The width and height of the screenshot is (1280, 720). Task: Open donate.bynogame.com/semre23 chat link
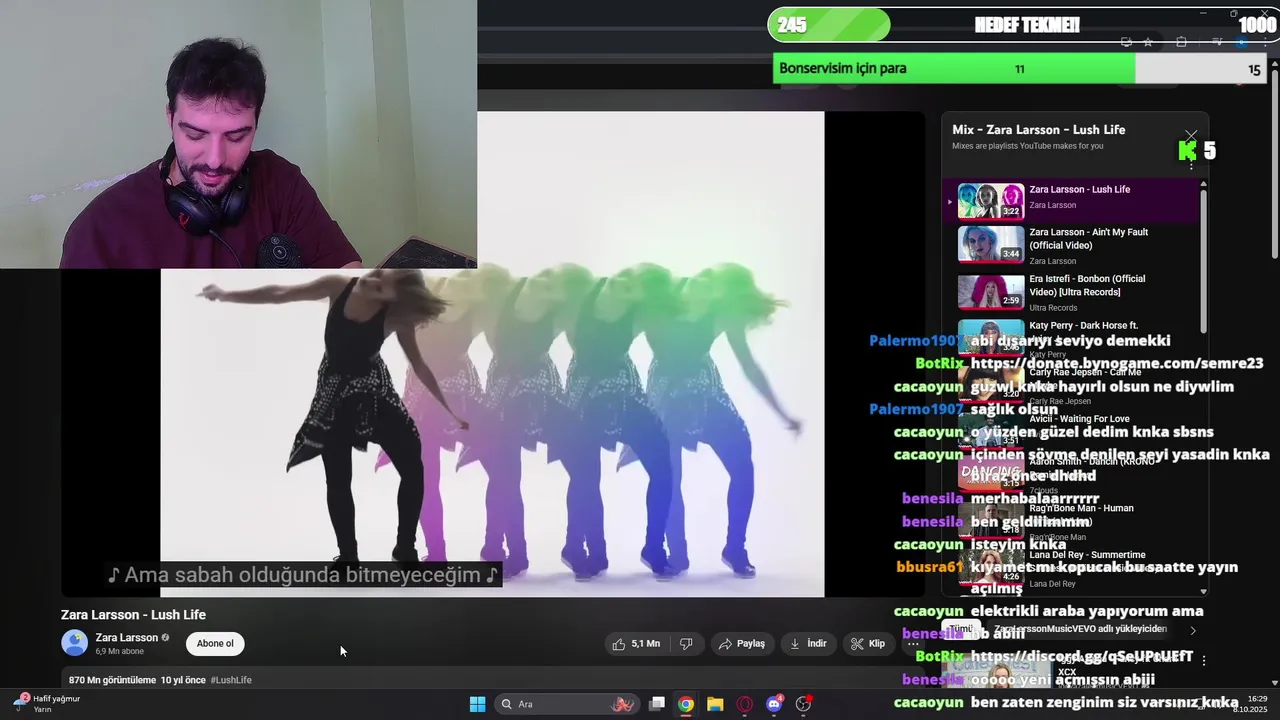1117,363
